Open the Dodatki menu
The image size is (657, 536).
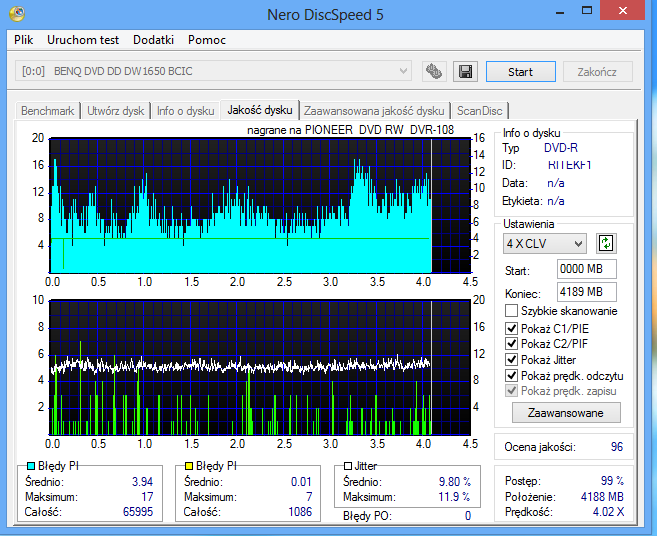pyautogui.click(x=153, y=40)
